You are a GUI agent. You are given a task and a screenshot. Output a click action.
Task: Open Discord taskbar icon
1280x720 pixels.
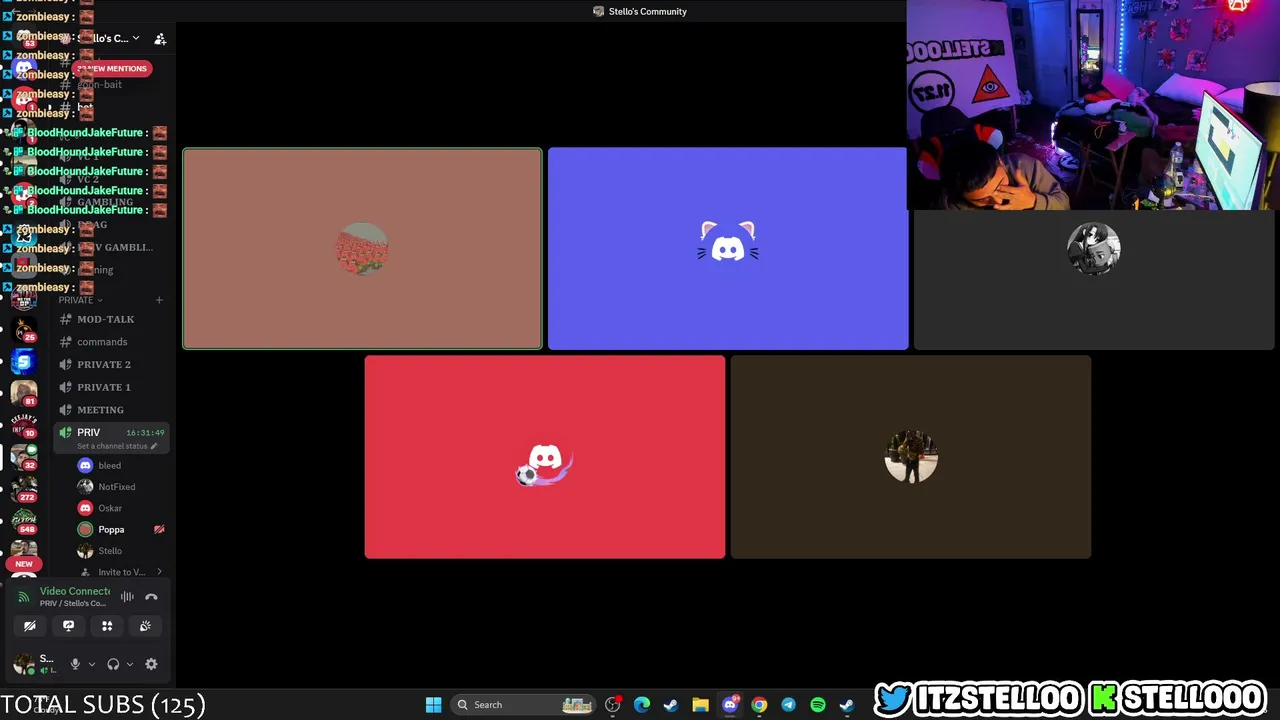point(730,705)
